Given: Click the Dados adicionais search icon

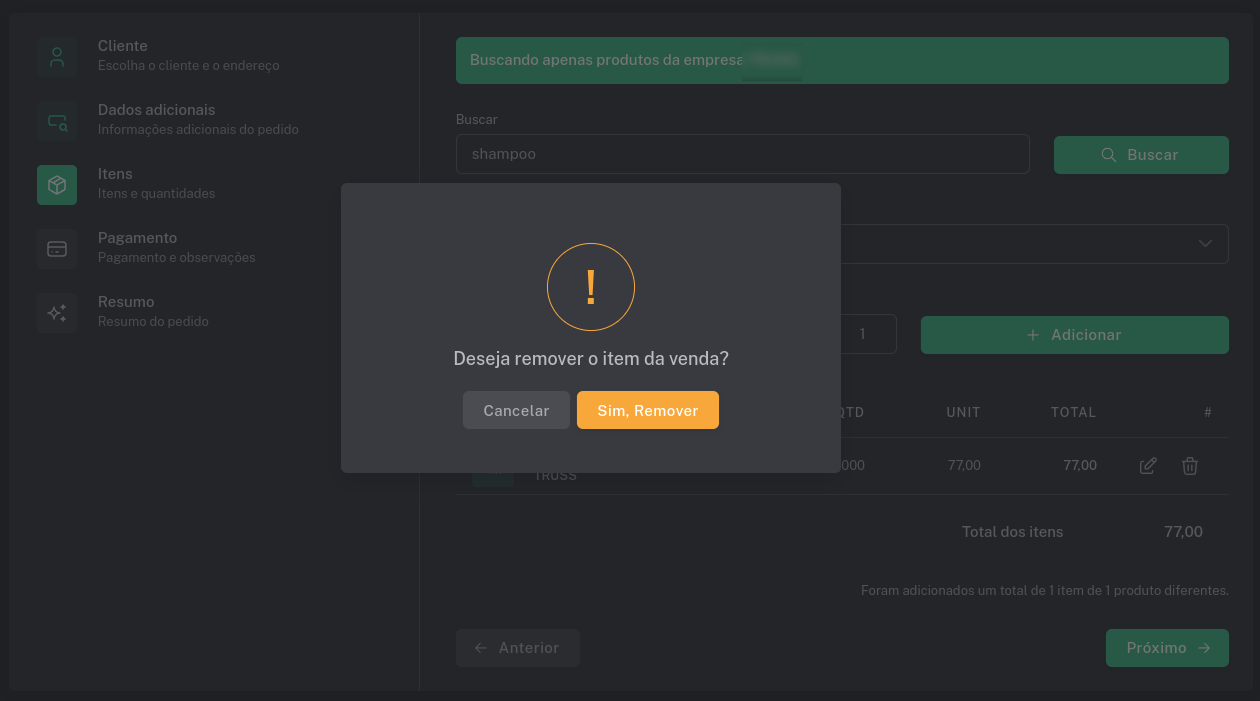Looking at the screenshot, I should click(x=57, y=121).
